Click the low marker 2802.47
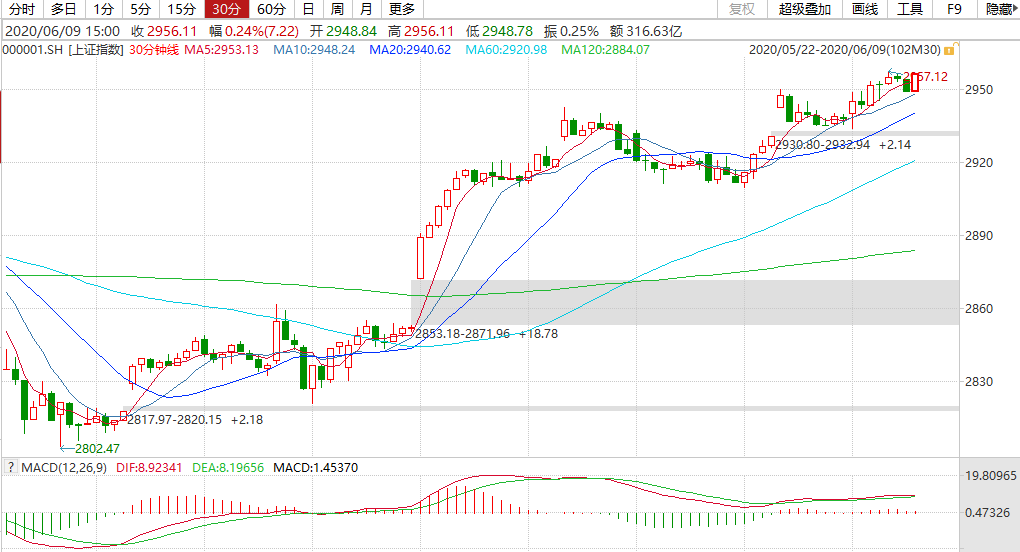 pyautogui.click(x=97, y=449)
